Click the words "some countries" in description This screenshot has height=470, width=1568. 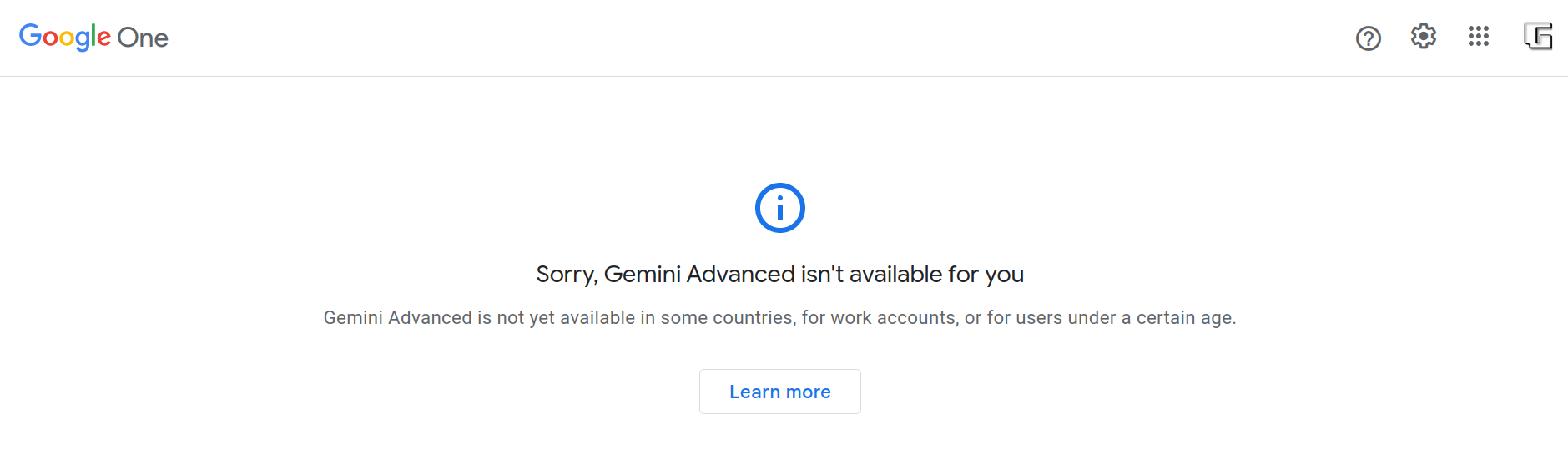point(727,318)
